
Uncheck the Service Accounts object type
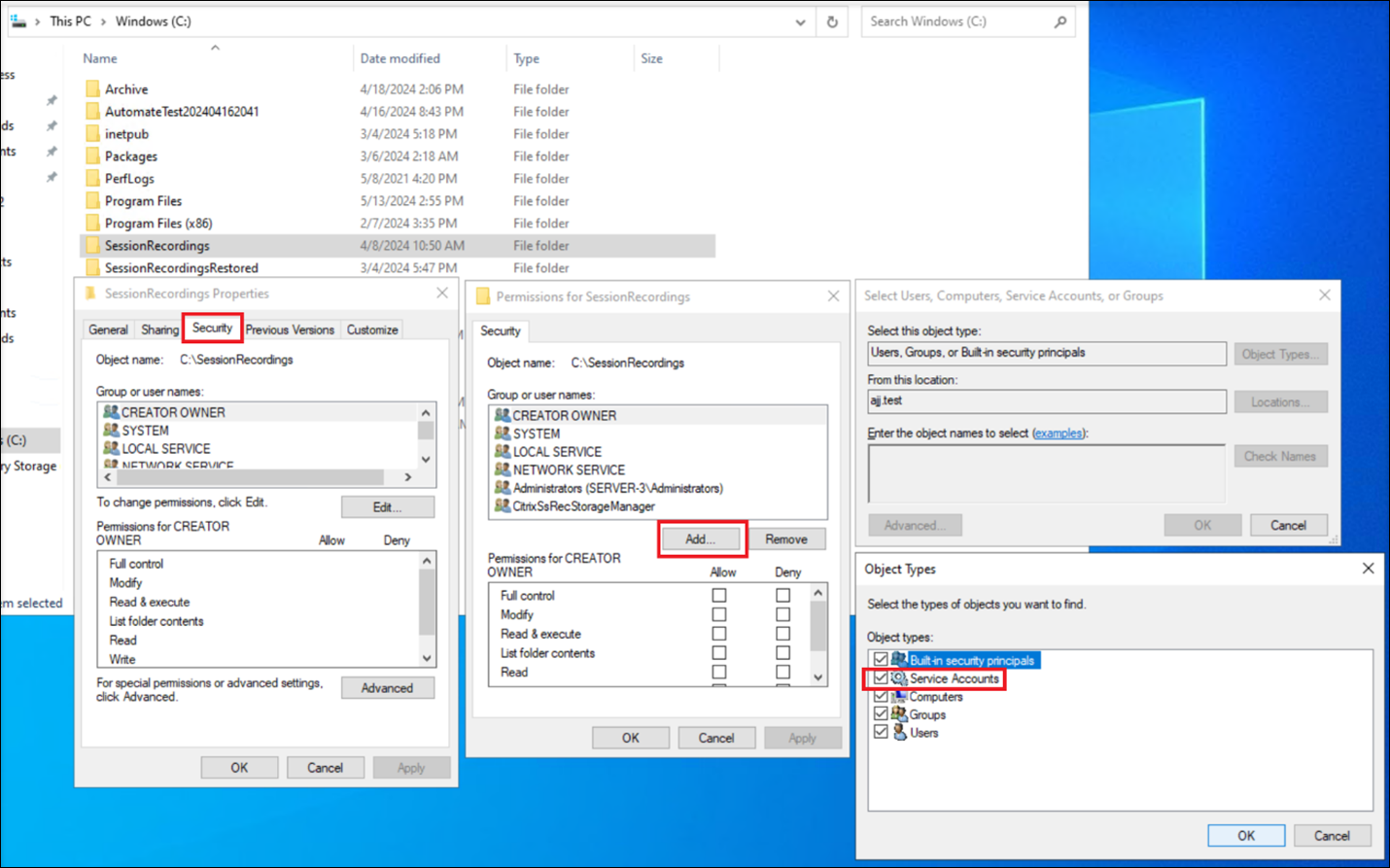click(x=882, y=677)
